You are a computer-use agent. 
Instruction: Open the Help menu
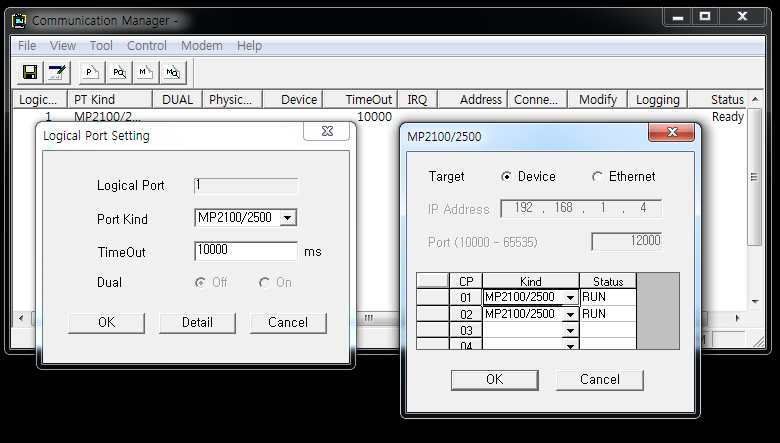pyautogui.click(x=249, y=46)
